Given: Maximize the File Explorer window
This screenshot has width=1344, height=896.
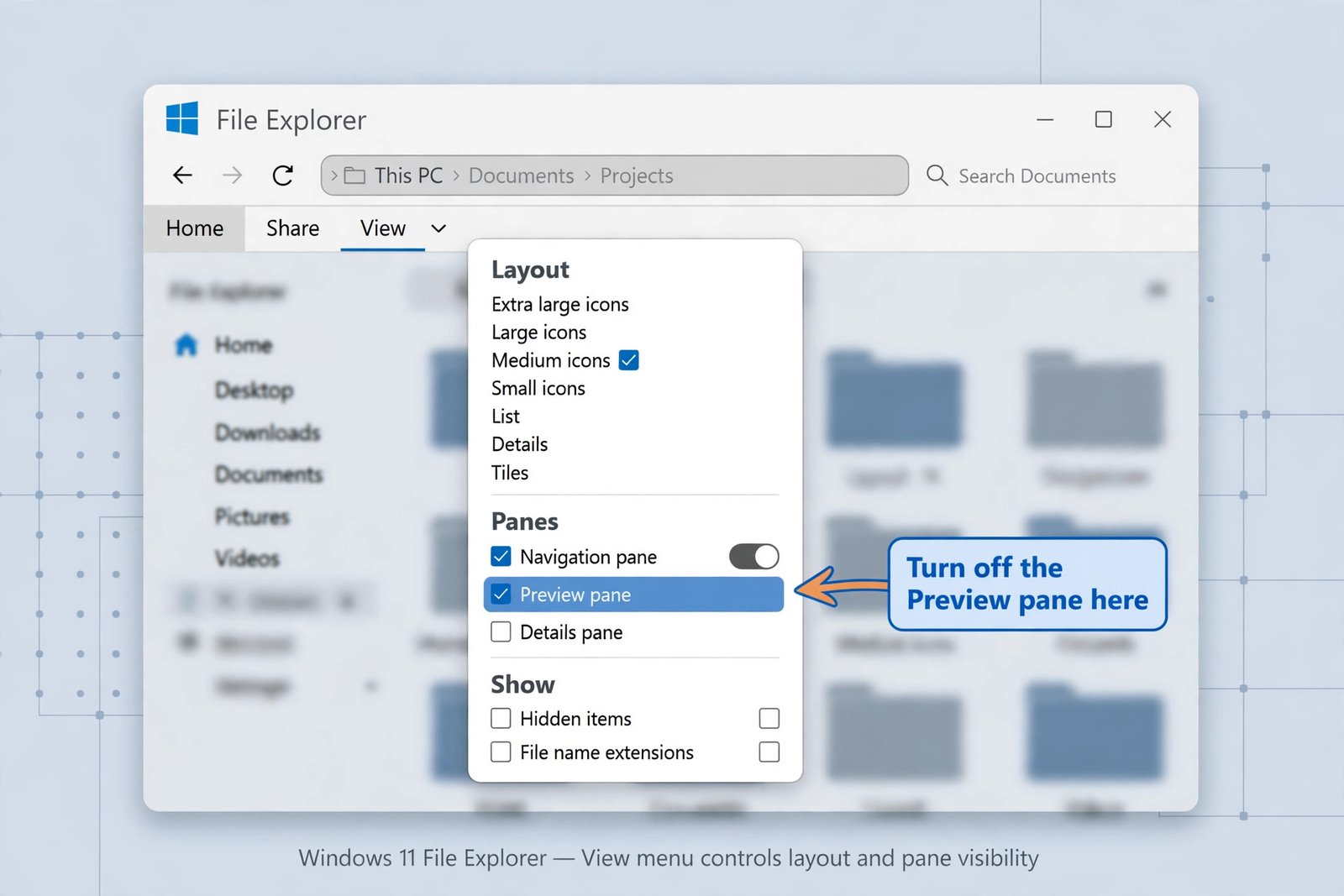Looking at the screenshot, I should pyautogui.click(x=1104, y=119).
